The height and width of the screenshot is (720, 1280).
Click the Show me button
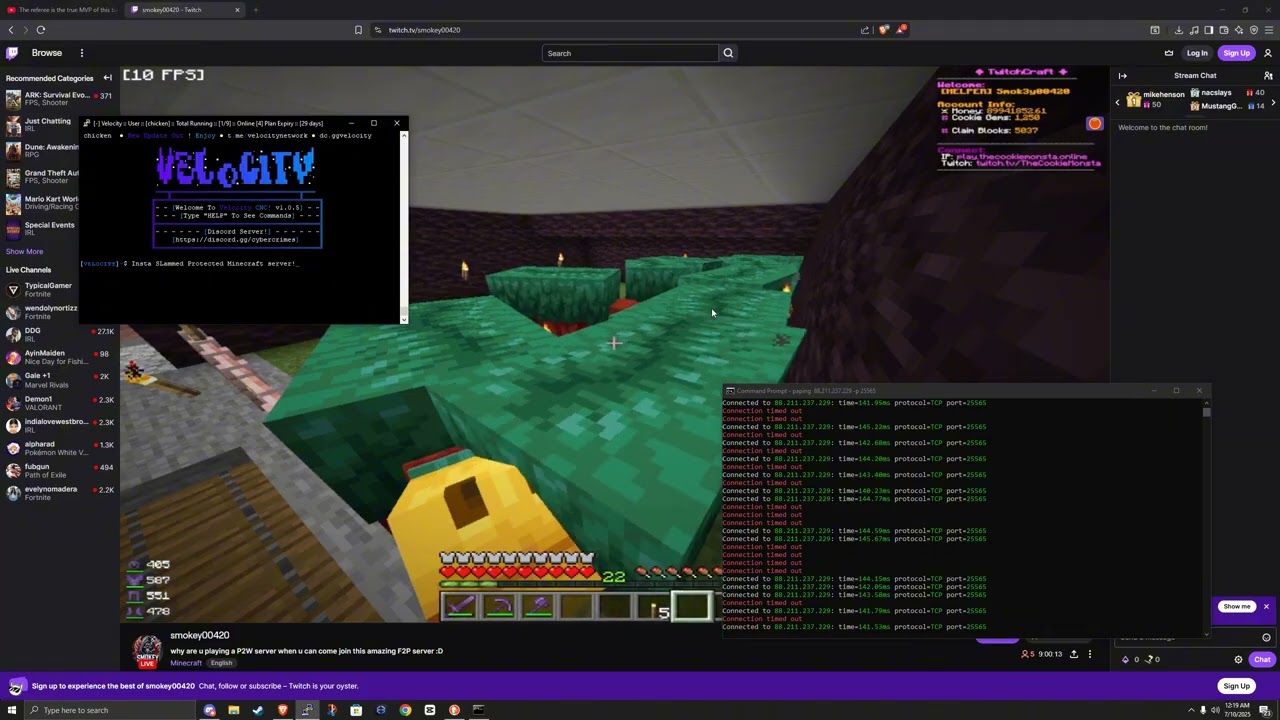pyautogui.click(x=1237, y=607)
